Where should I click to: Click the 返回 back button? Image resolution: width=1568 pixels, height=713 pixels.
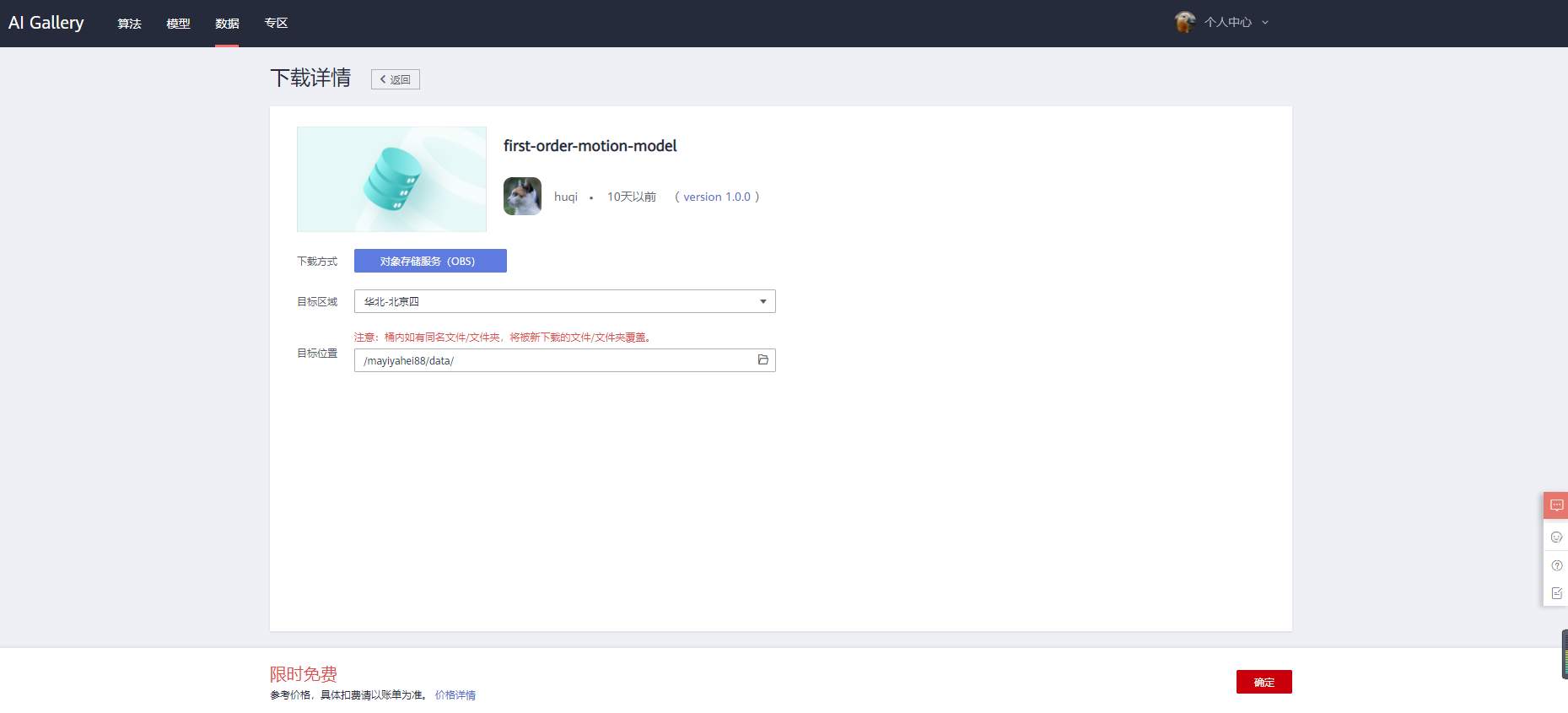[x=396, y=79]
